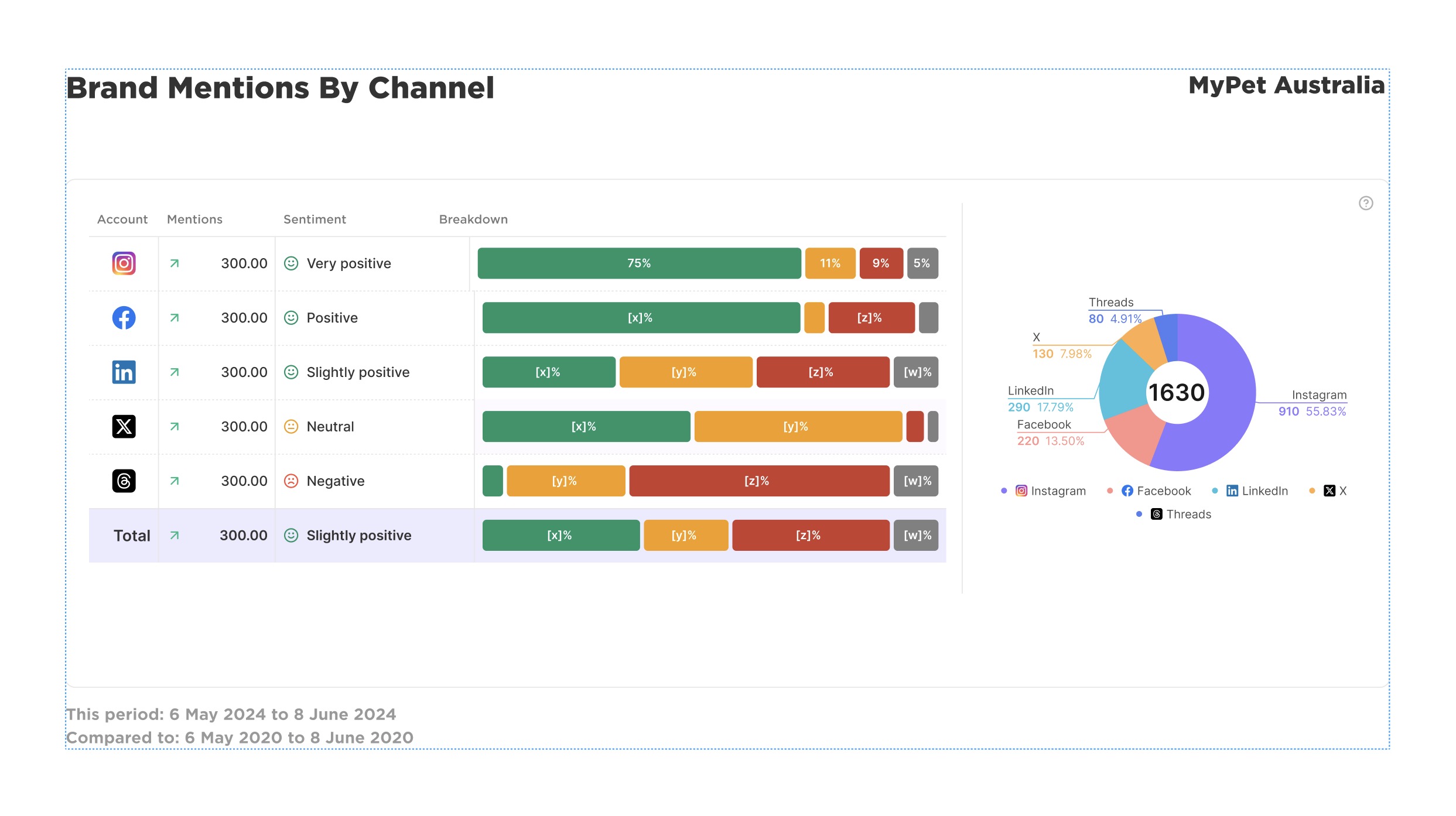
Task: Select the green 75% sentiment bar for Instagram
Action: coord(638,263)
